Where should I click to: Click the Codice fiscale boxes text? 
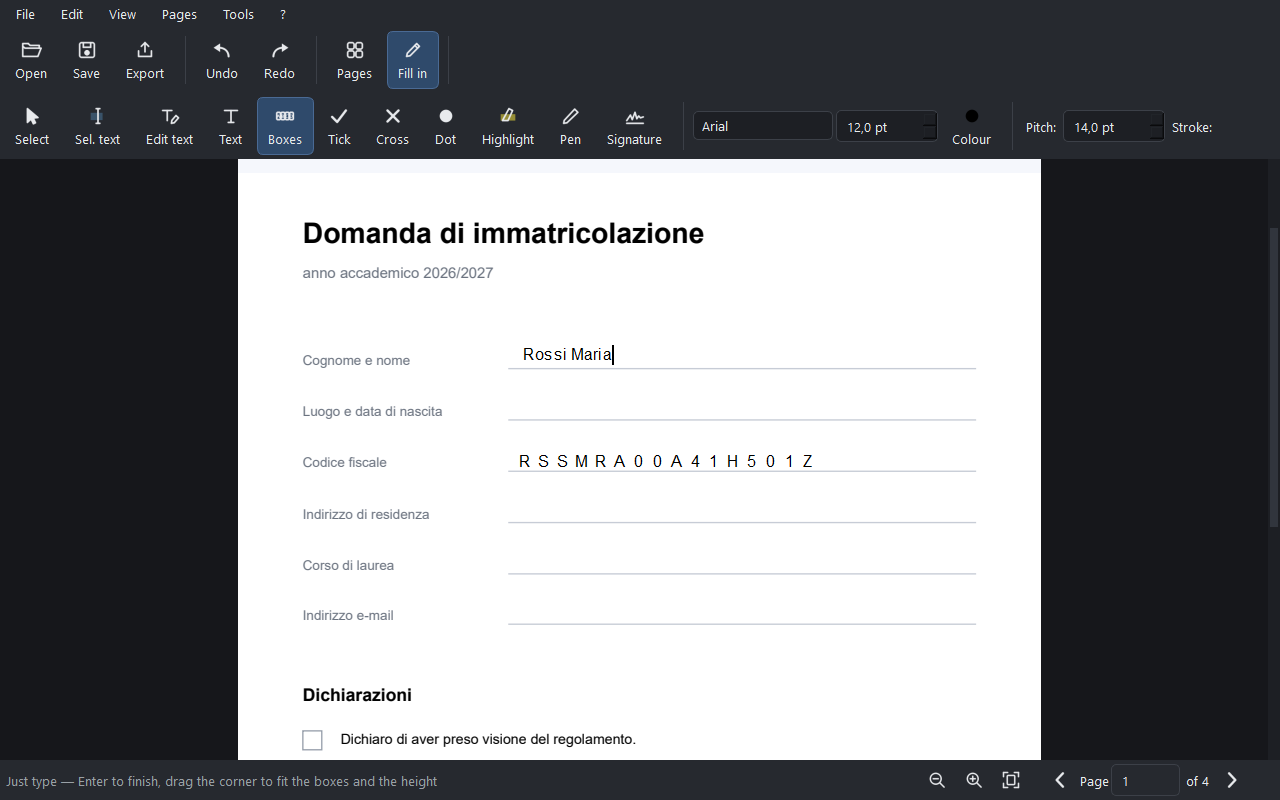[666, 461]
